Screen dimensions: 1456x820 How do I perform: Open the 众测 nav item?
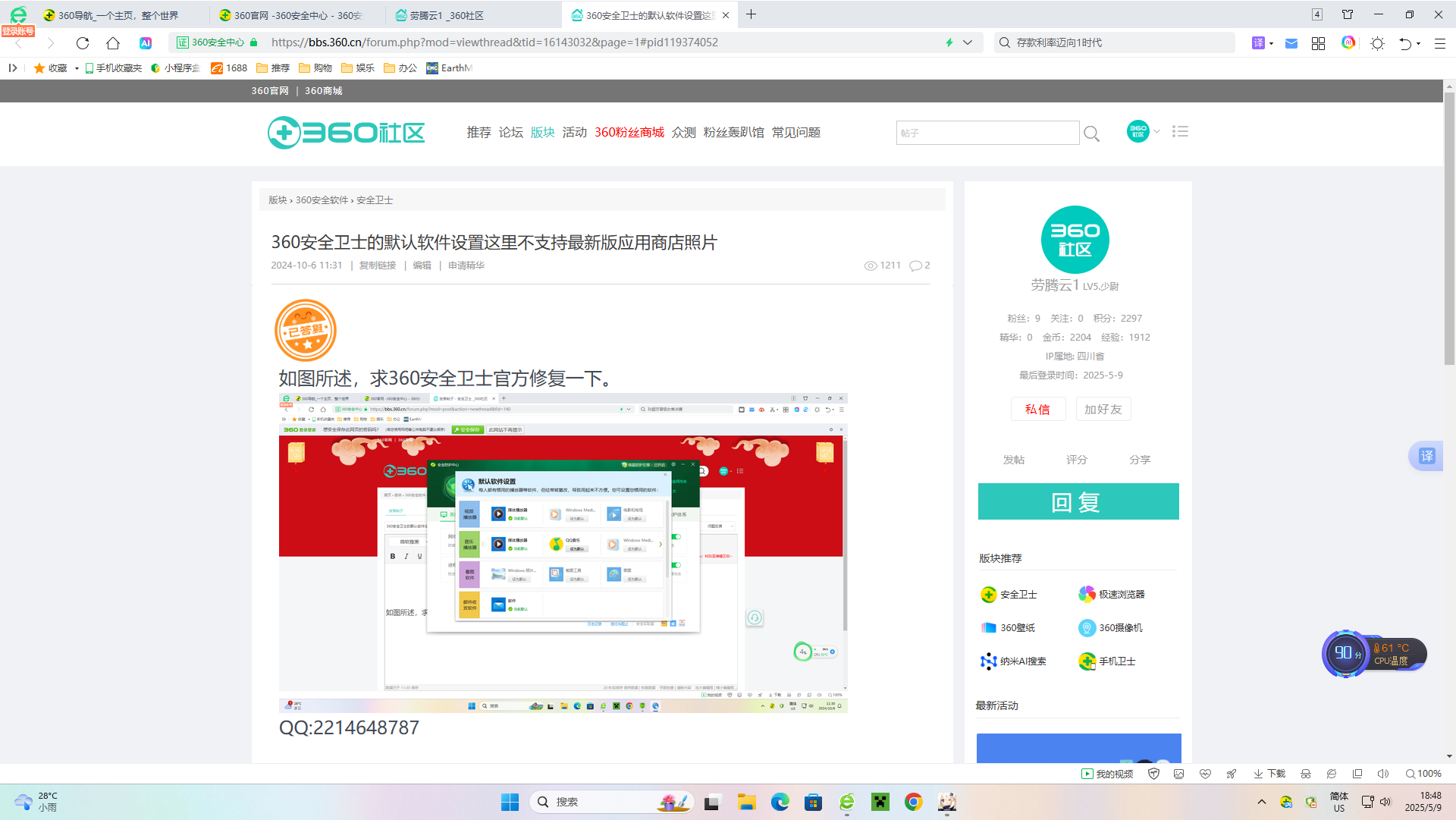(x=683, y=133)
